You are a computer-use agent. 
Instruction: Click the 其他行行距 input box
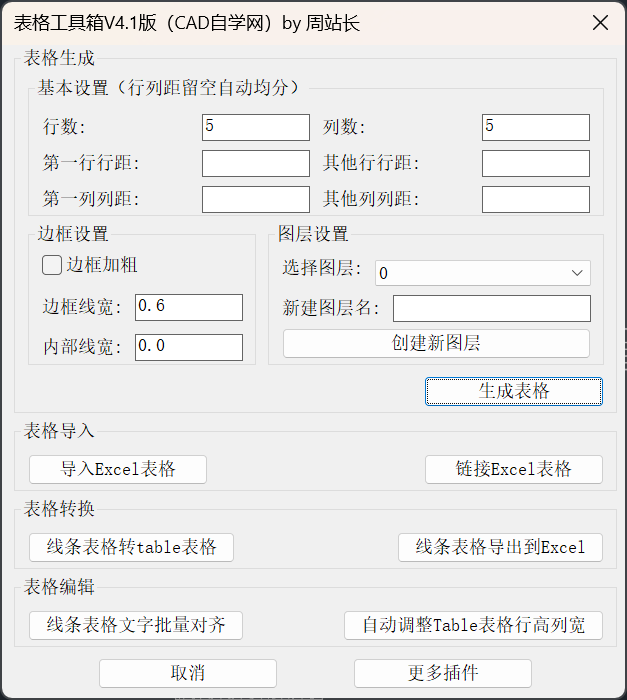point(536,163)
